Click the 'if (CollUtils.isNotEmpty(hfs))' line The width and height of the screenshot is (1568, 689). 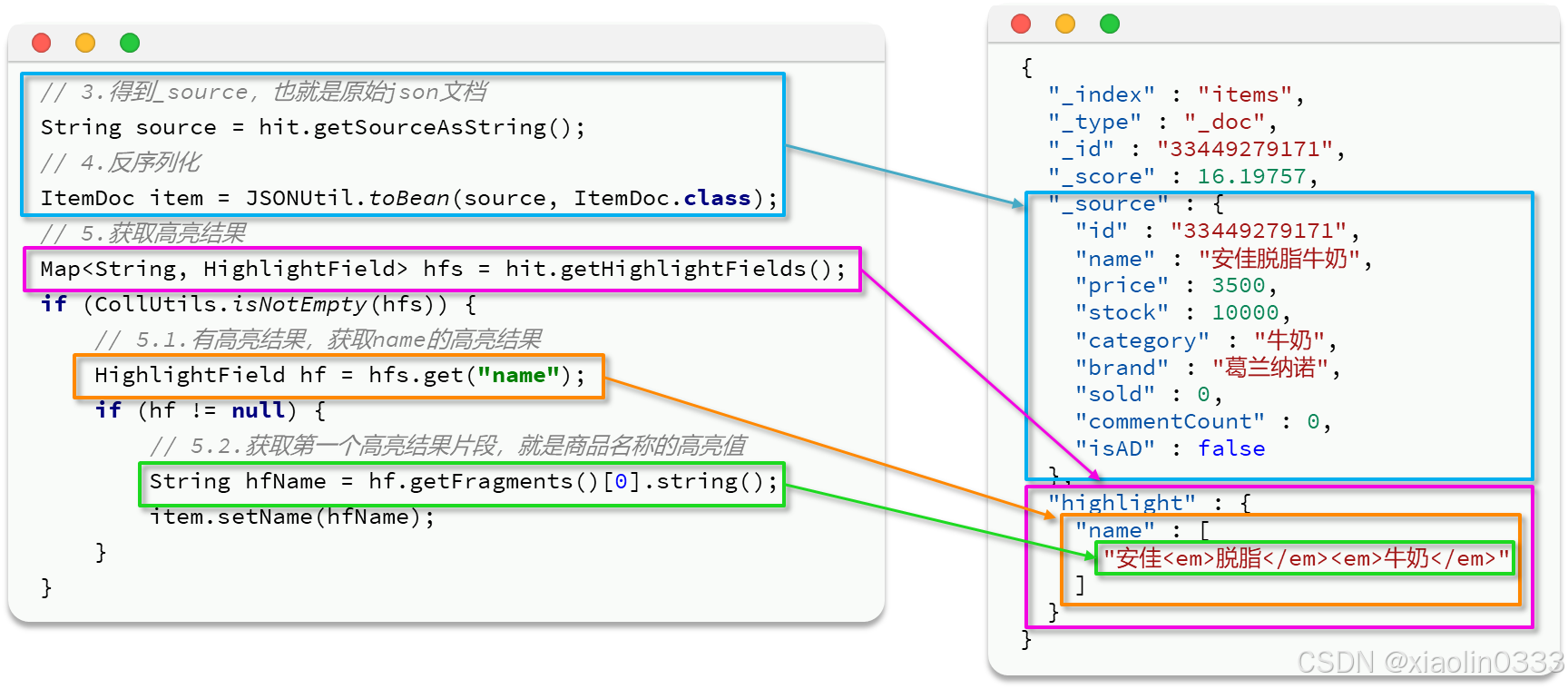[259, 304]
